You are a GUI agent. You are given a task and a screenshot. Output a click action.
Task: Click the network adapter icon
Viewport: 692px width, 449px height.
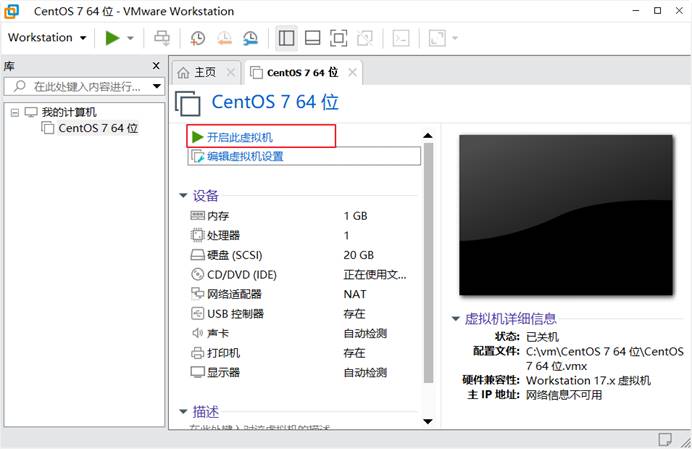point(197,293)
